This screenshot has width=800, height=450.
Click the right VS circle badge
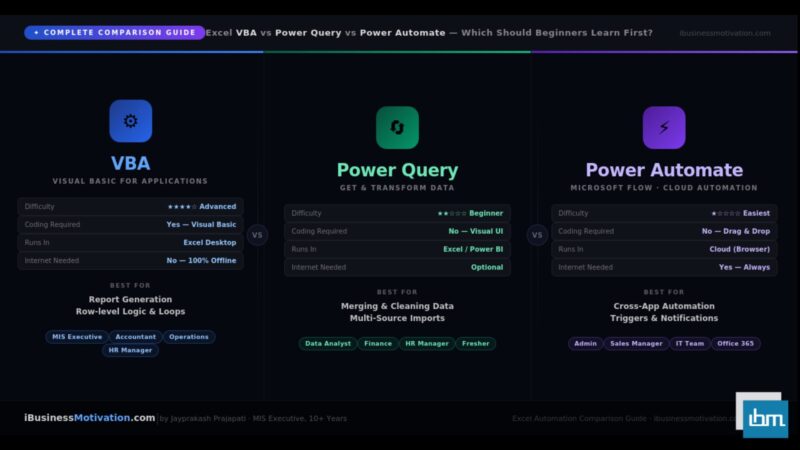[x=537, y=236]
